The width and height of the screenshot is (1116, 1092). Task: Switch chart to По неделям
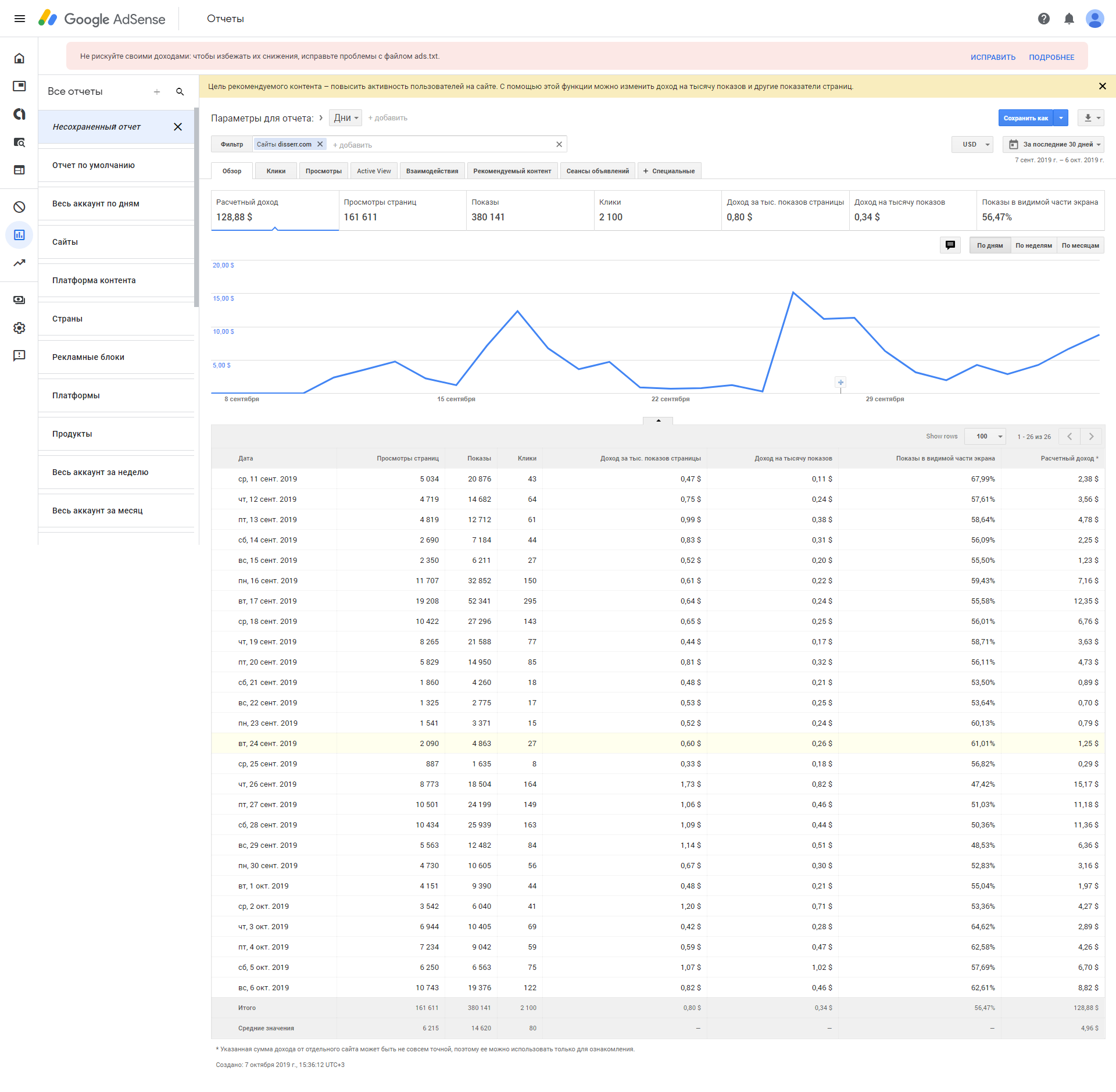[x=1033, y=245]
